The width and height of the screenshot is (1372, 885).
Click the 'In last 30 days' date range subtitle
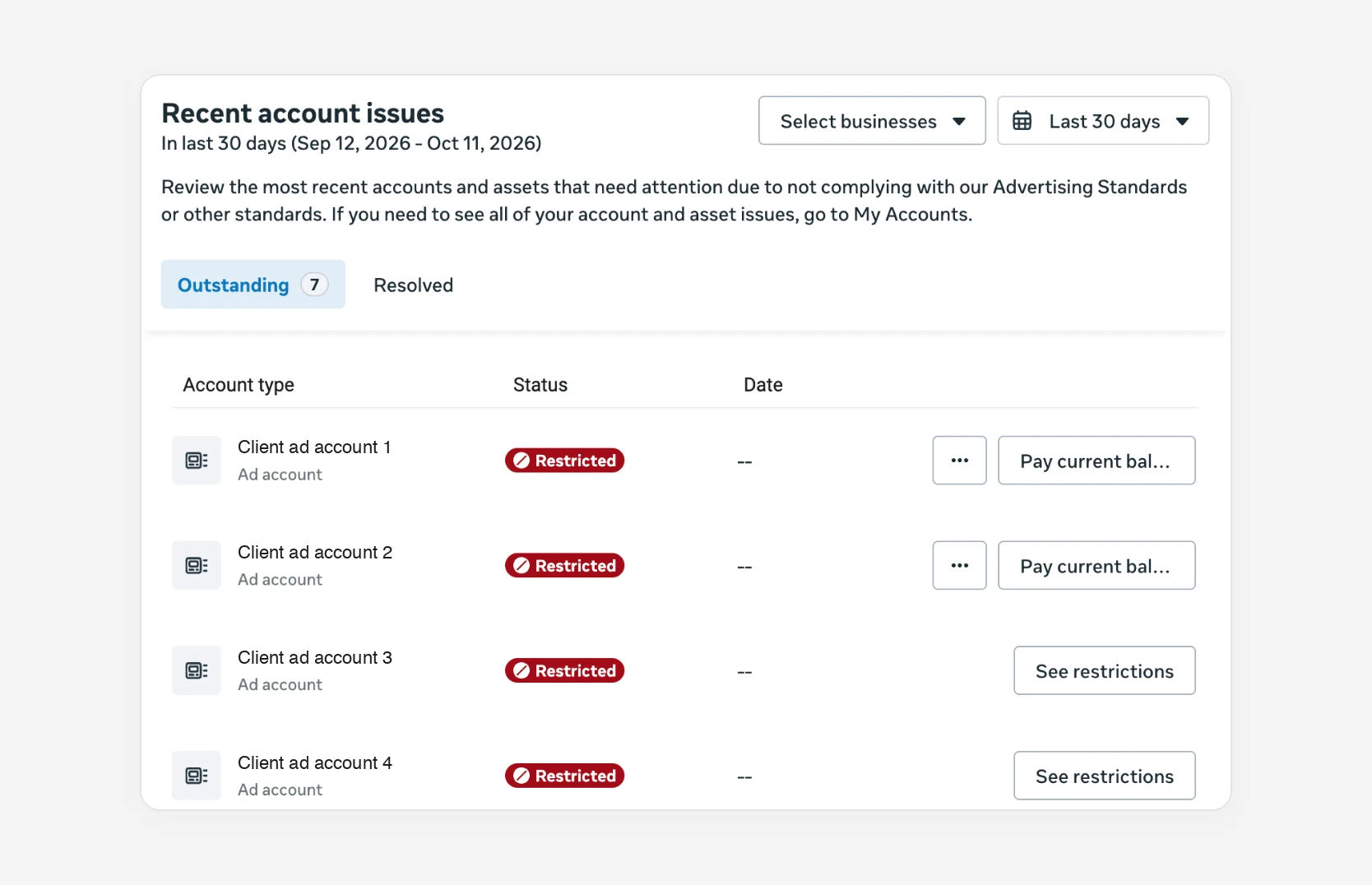click(351, 143)
